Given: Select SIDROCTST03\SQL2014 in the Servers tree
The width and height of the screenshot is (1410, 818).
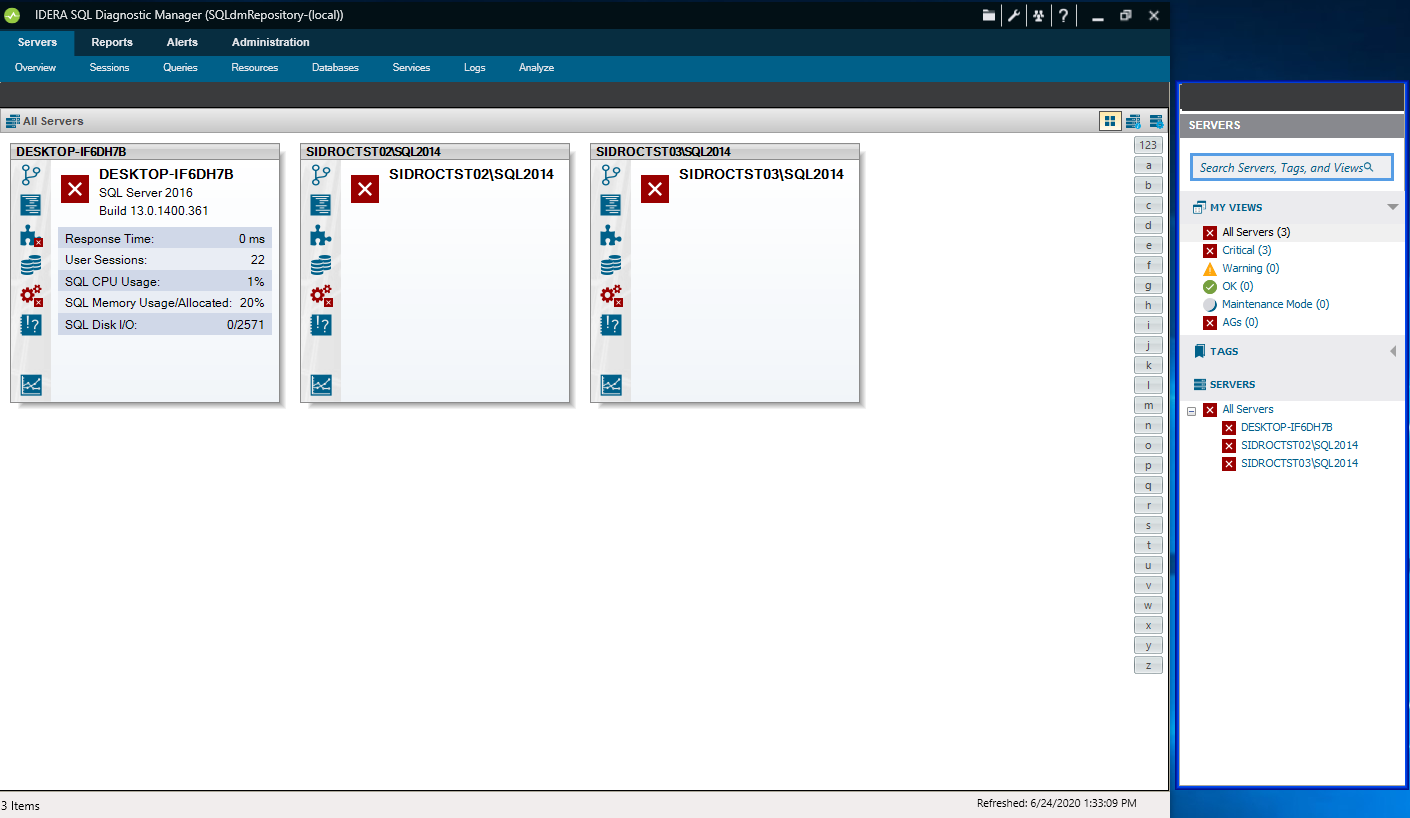Looking at the screenshot, I should 1299,463.
